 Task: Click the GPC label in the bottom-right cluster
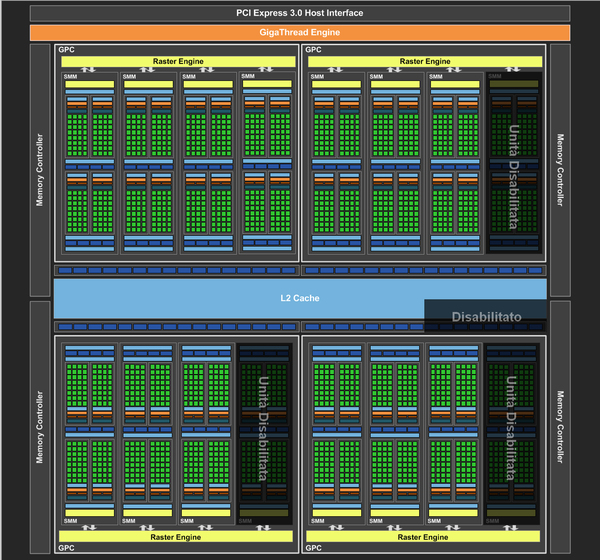pyautogui.click(x=313, y=548)
